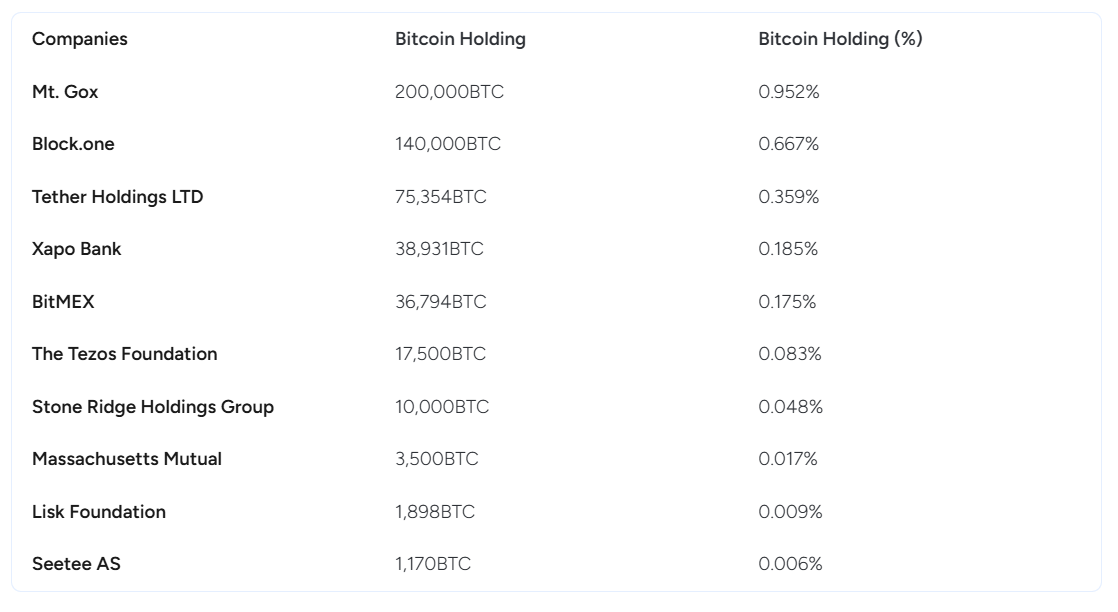Select the 1,170BTC holding value
The image size is (1118, 612).
click(433, 563)
